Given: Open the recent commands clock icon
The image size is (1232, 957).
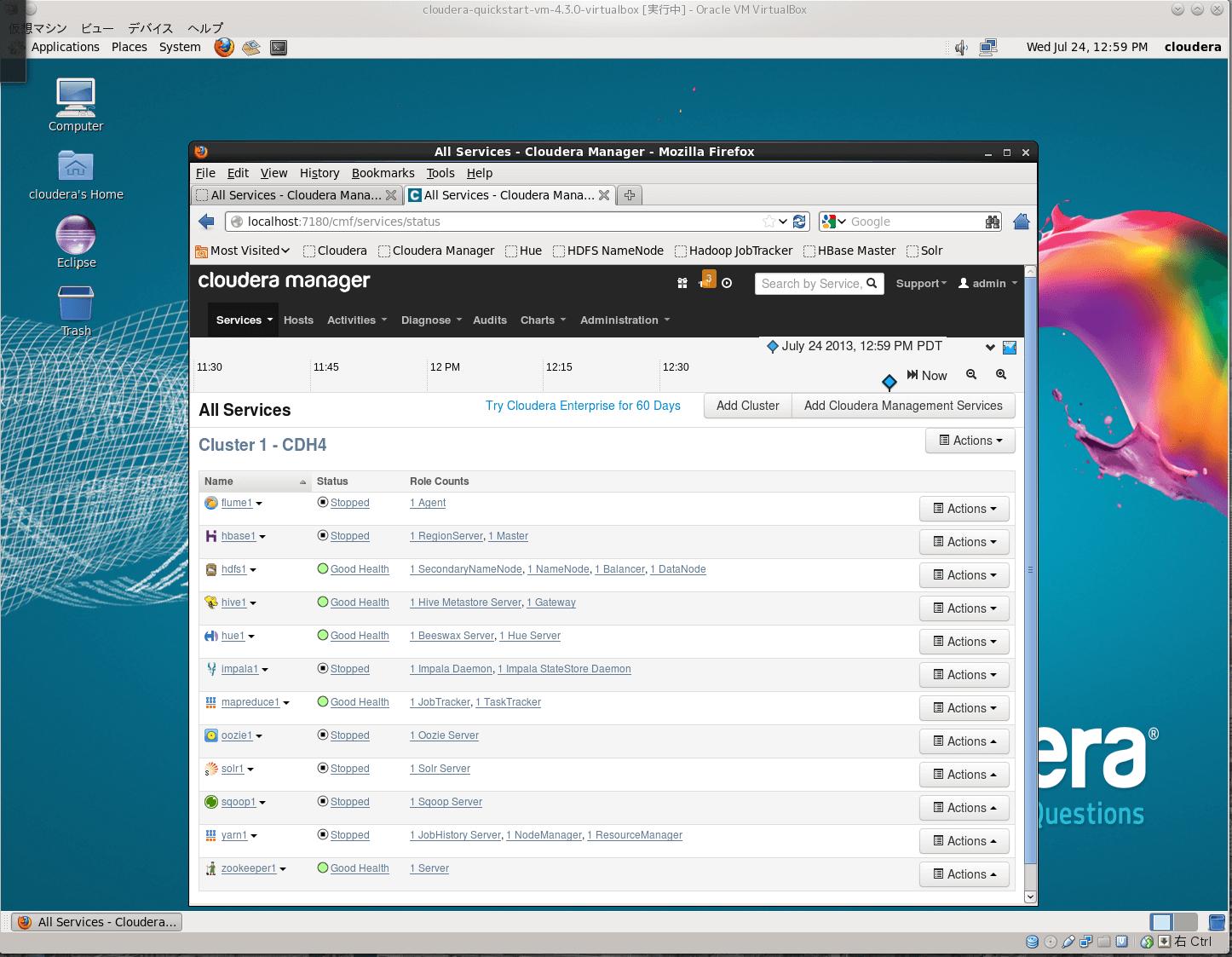Looking at the screenshot, I should (727, 283).
